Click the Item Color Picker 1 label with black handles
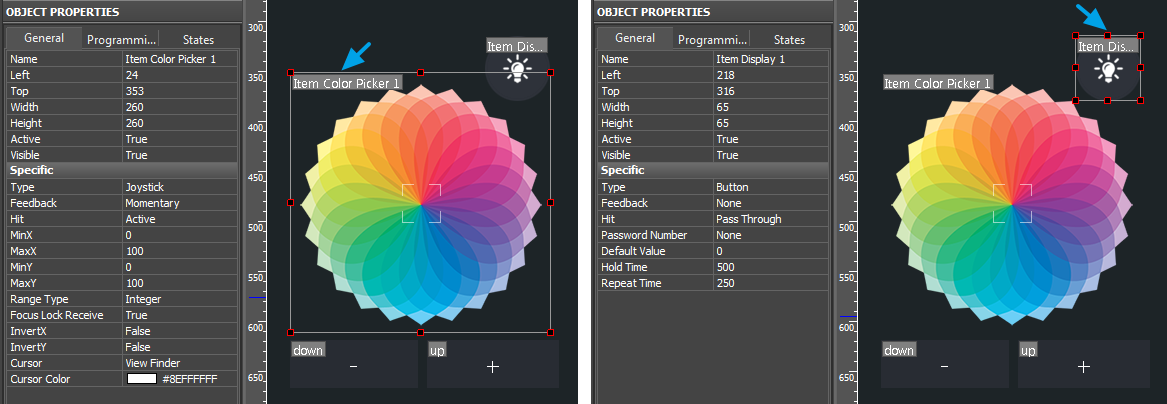1167x404 pixels. [347, 83]
